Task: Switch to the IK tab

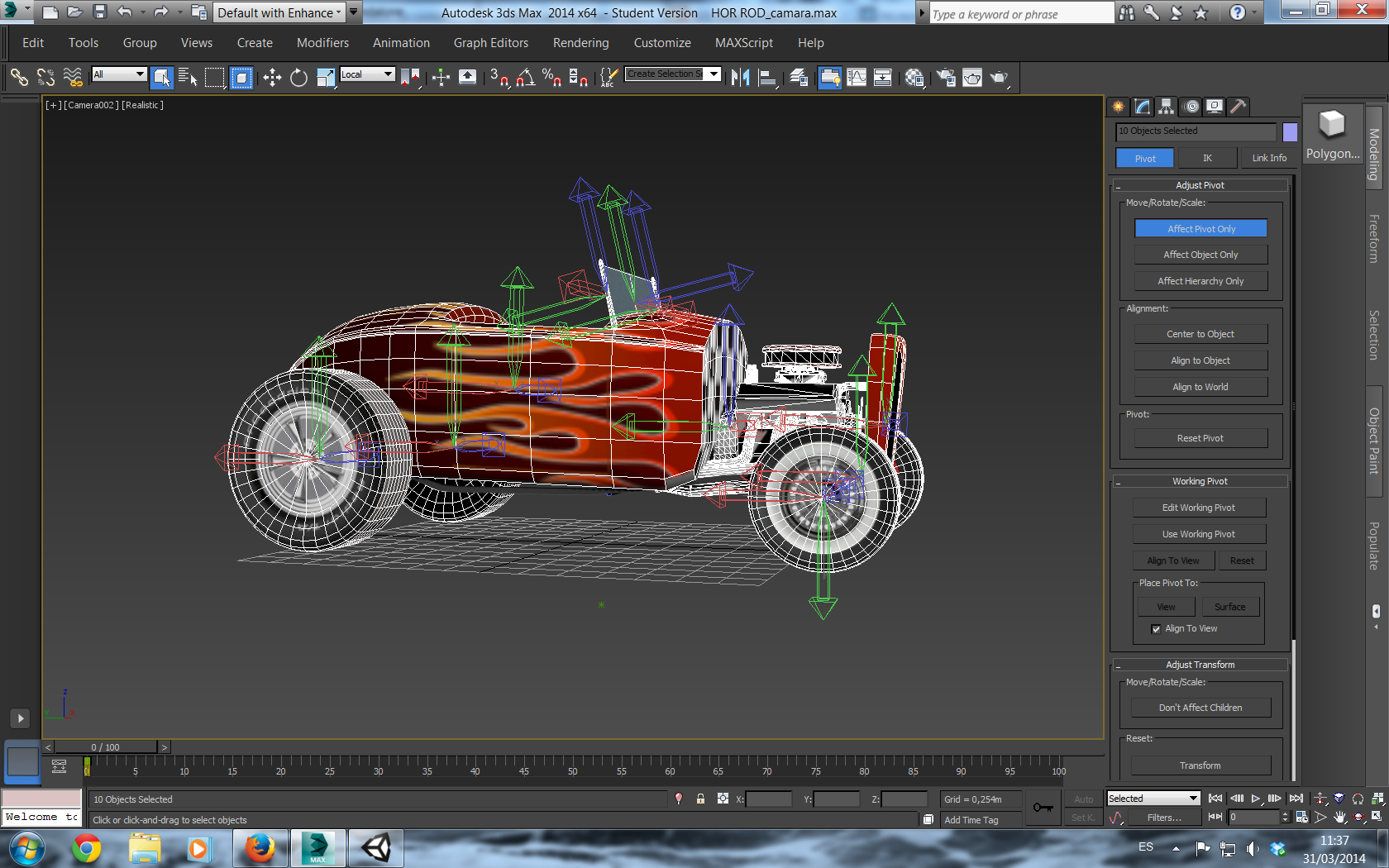Action: click(x=1208, y=158)
